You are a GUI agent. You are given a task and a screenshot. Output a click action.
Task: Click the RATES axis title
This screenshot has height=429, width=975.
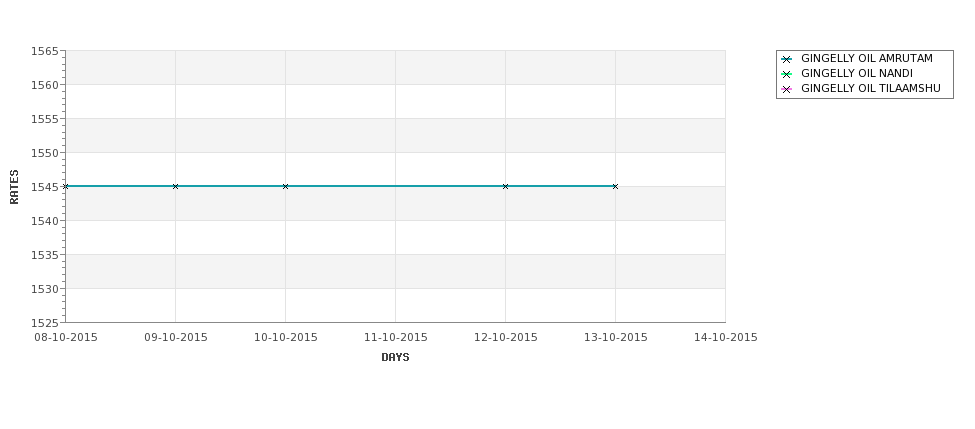(14, 187)
